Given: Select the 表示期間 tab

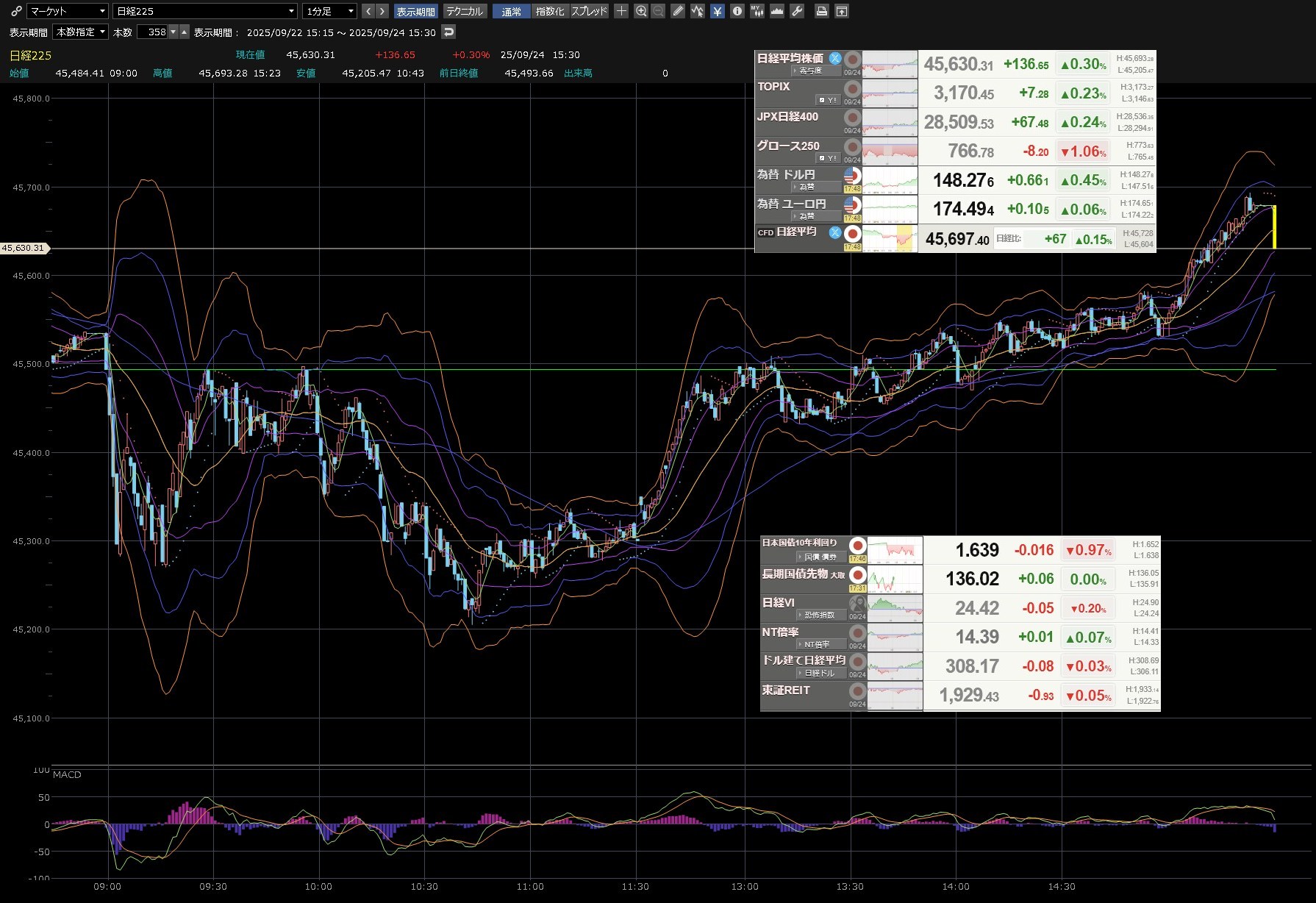Looking at the screenshot, I should (415, 11).
